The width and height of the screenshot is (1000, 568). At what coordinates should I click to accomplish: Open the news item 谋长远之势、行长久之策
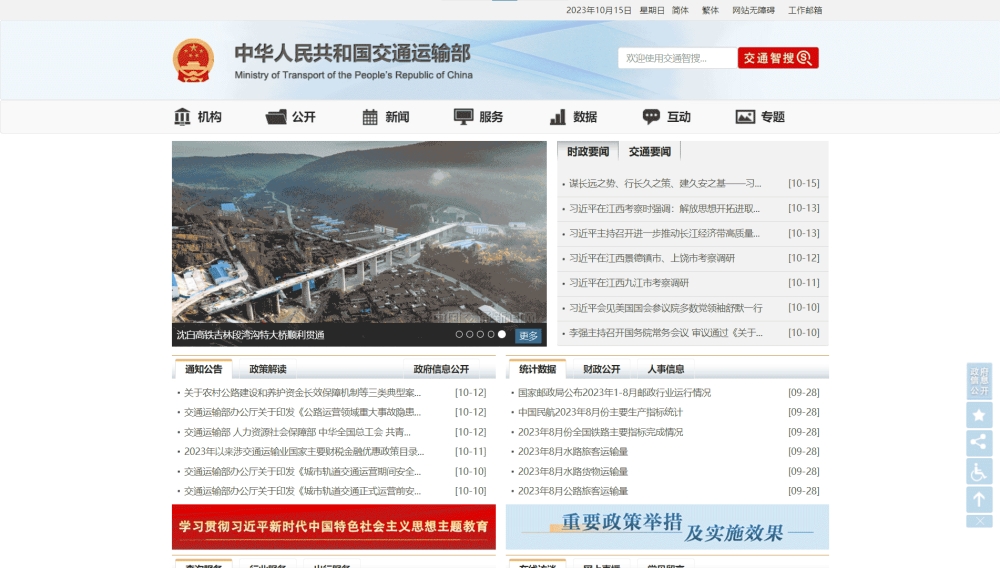[x=665, y=184]
